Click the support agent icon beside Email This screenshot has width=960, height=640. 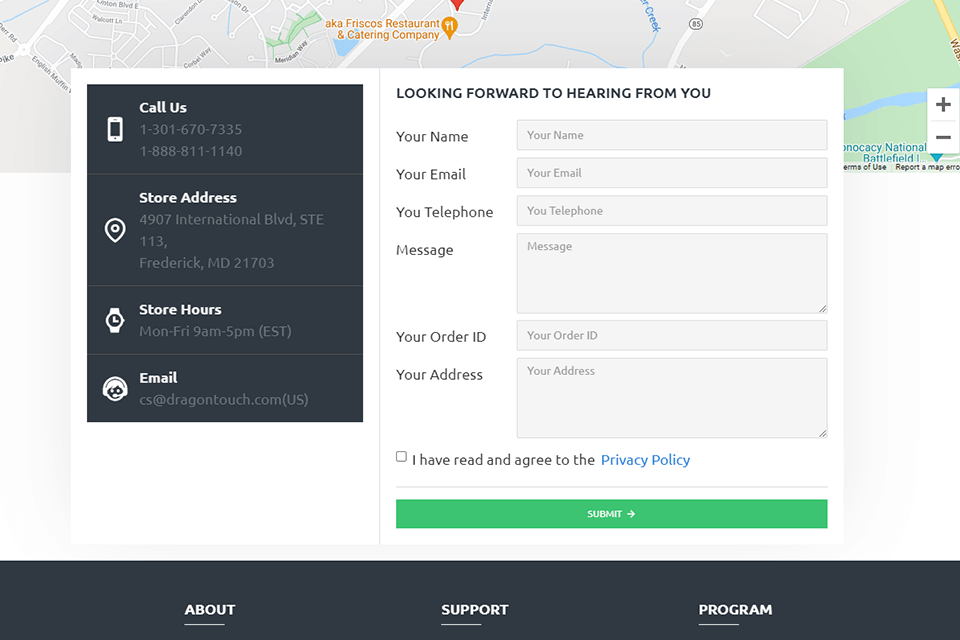click(x=115, y=388)
